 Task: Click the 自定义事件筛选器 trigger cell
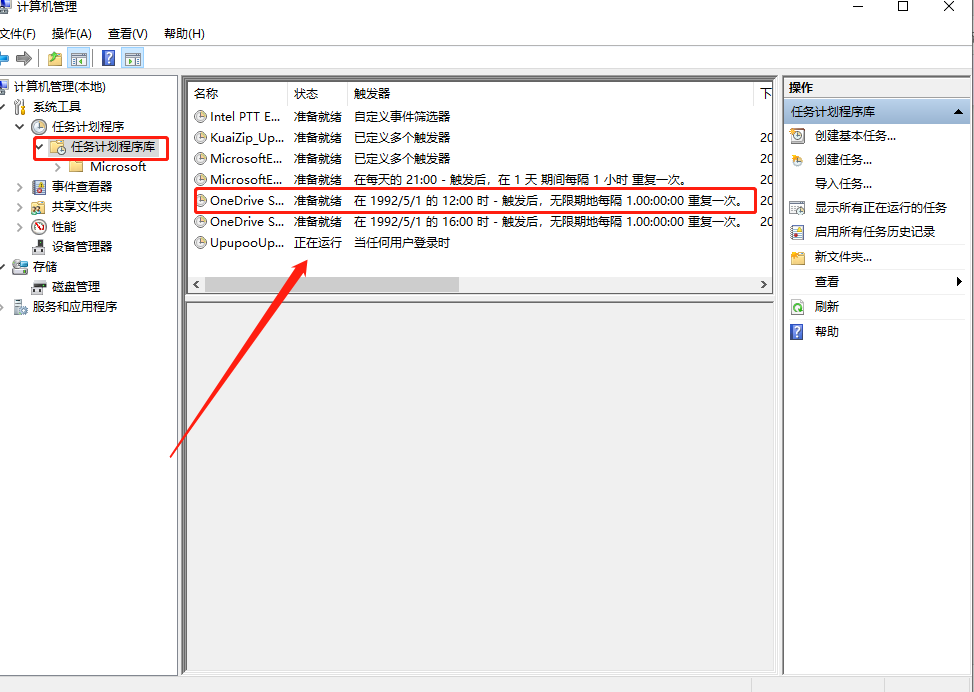(402, 116)
